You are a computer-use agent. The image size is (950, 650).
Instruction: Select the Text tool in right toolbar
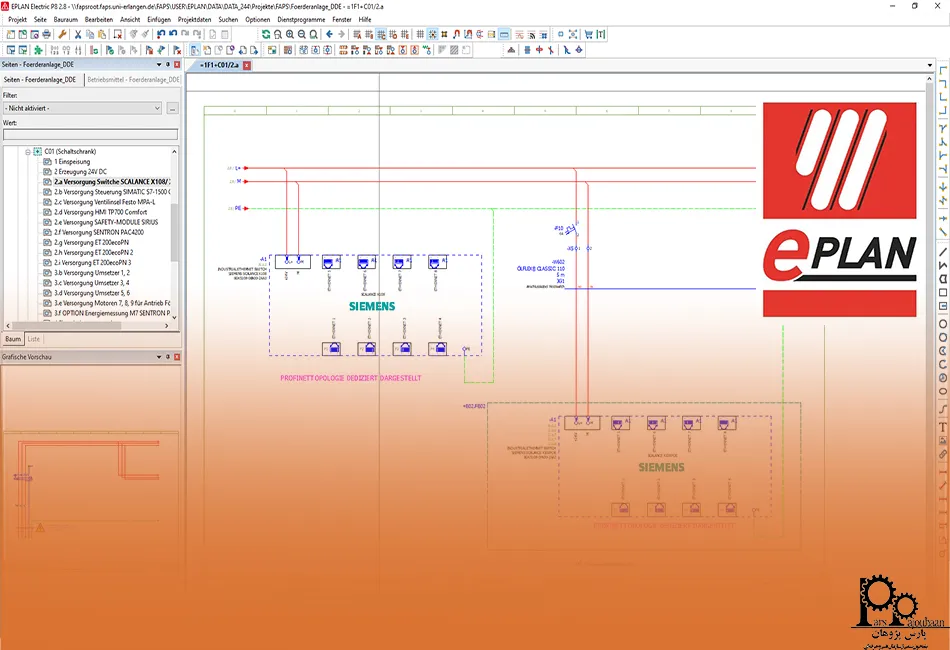coord(943,427)
